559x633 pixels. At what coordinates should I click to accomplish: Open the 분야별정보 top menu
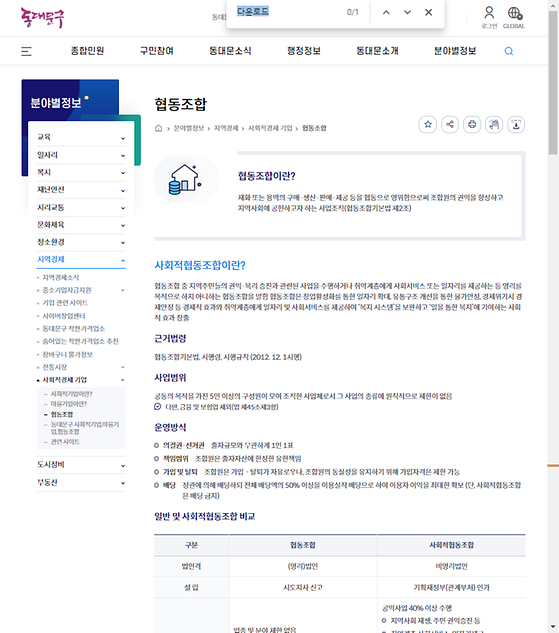pyautogui.click(x=455, y=51)
